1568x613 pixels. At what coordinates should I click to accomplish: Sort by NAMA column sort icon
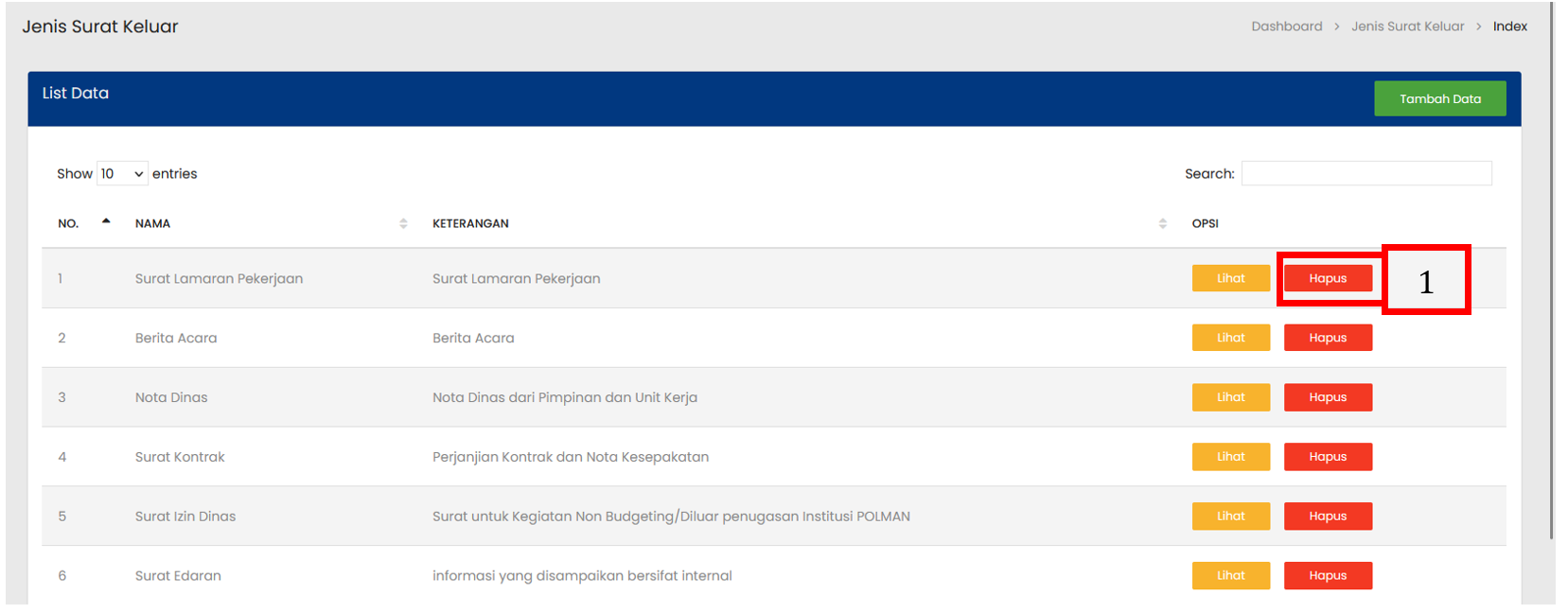[x=403, y=223]
